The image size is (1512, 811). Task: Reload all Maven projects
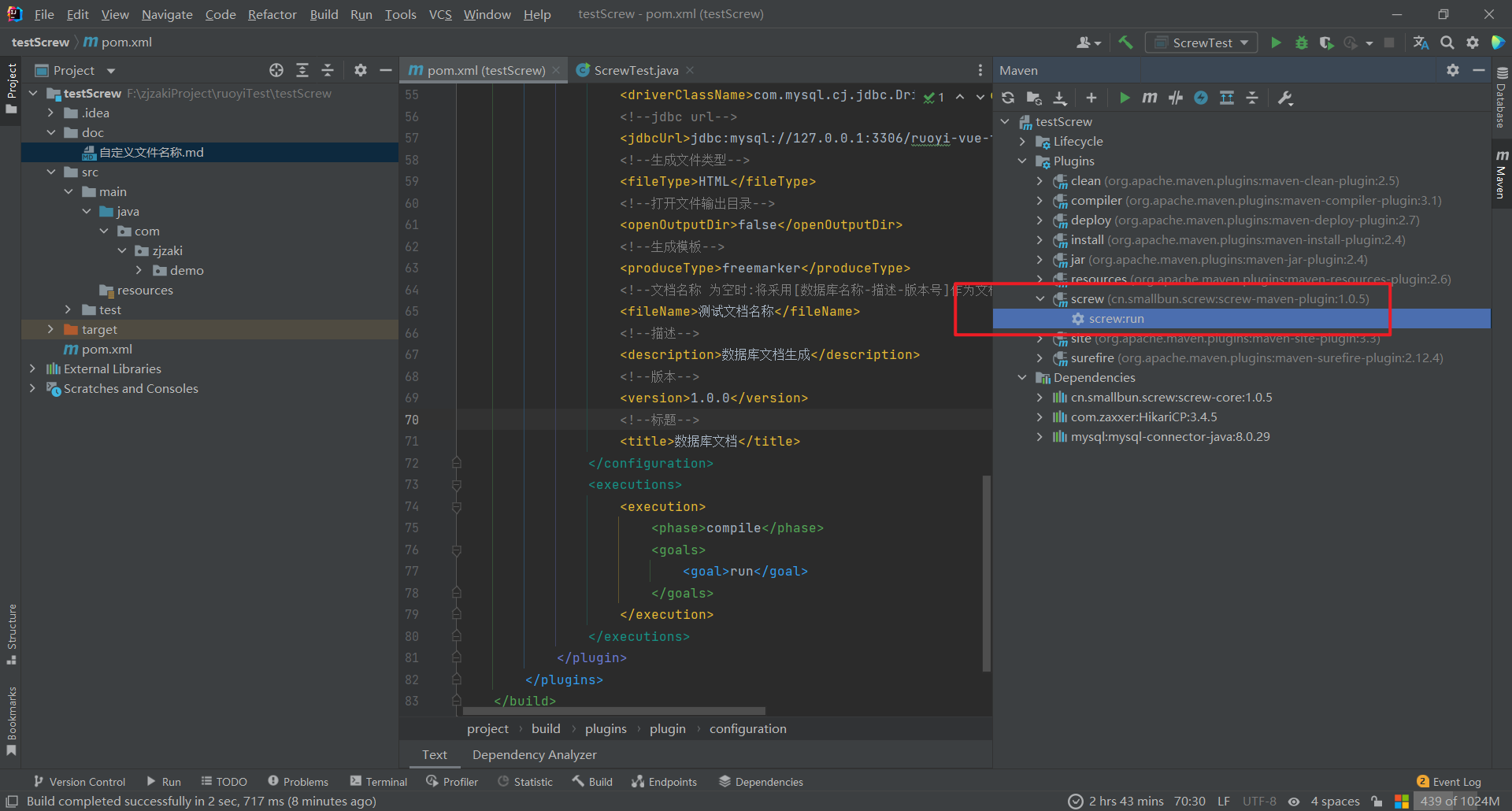coord(1008,98)
